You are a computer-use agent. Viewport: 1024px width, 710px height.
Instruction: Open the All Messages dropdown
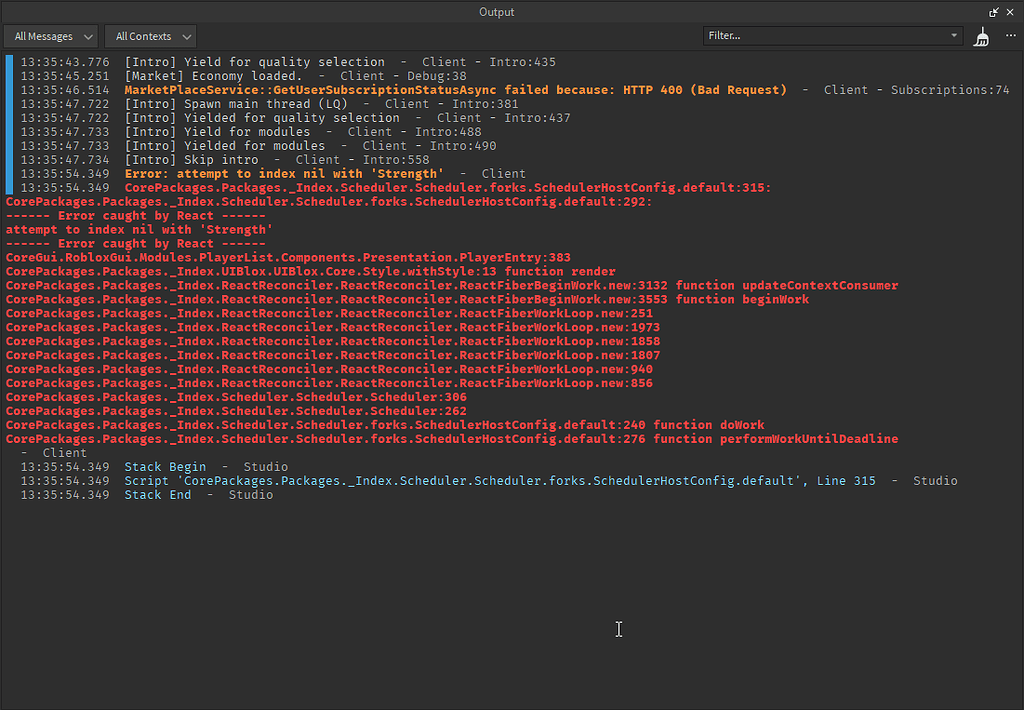pyautogui.click(x=50, y=35)
